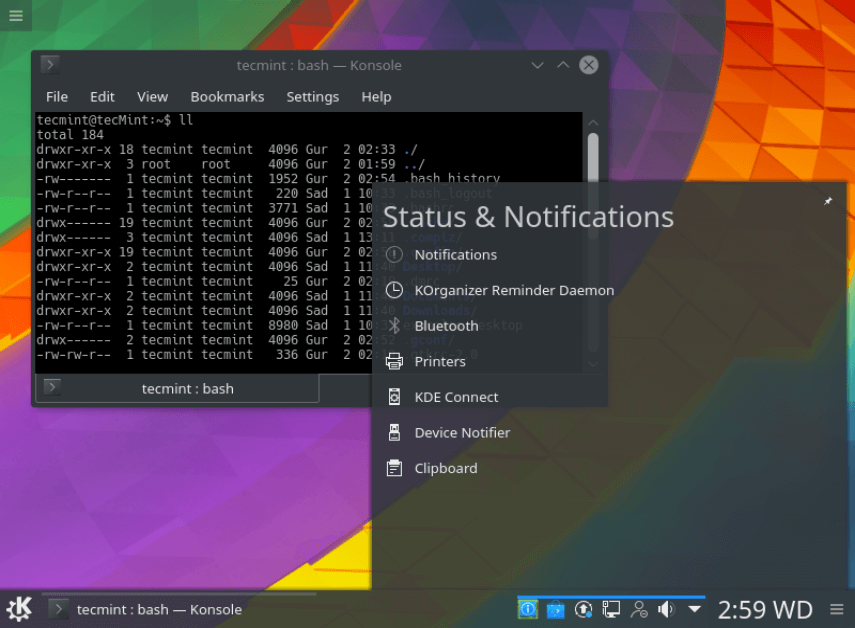Collapse hidden tray icons with the arrow

click(x=694, y=609)
